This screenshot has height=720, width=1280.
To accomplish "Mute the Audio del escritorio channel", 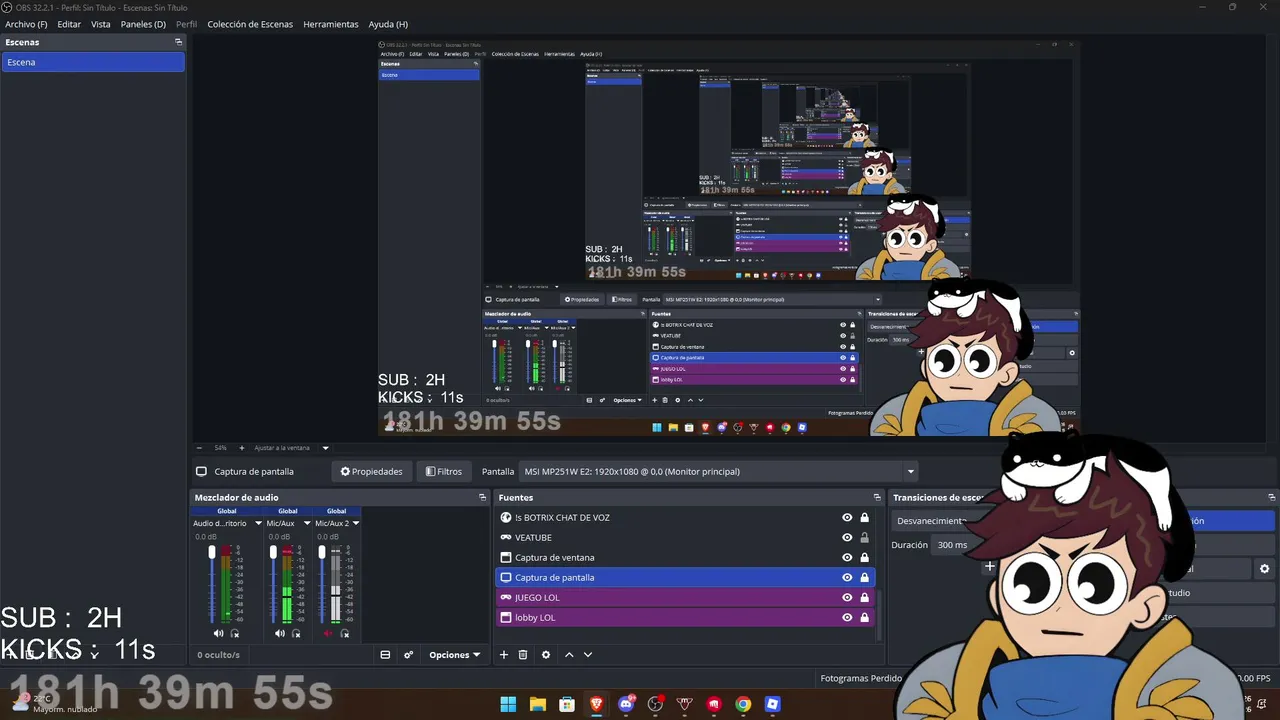I will pyautogui.click(x=218, y=633).
